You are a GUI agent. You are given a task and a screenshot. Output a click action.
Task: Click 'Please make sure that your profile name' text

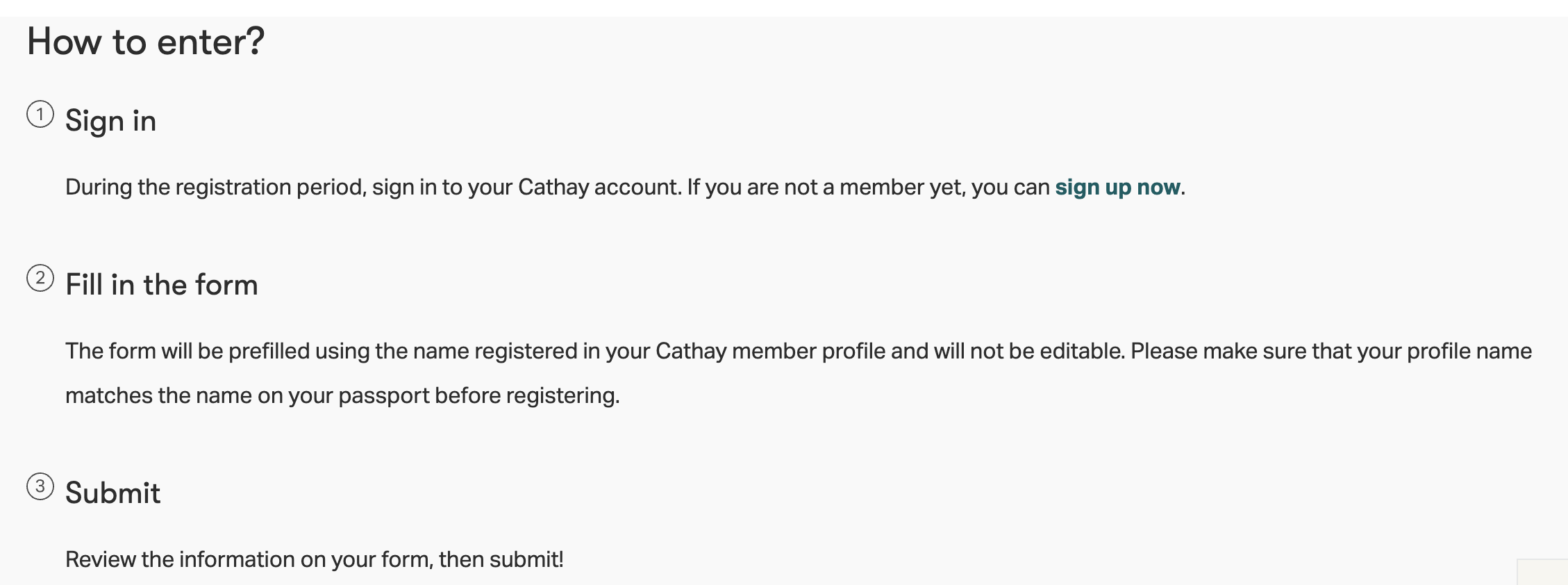pos(1331,351)
